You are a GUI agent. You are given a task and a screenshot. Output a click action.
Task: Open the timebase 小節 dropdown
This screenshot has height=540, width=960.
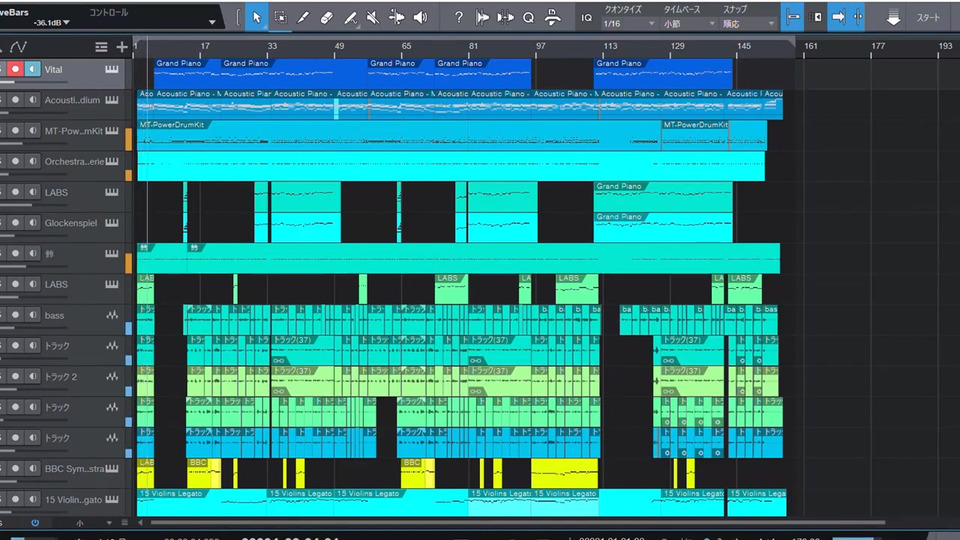[x=687, y=23]
